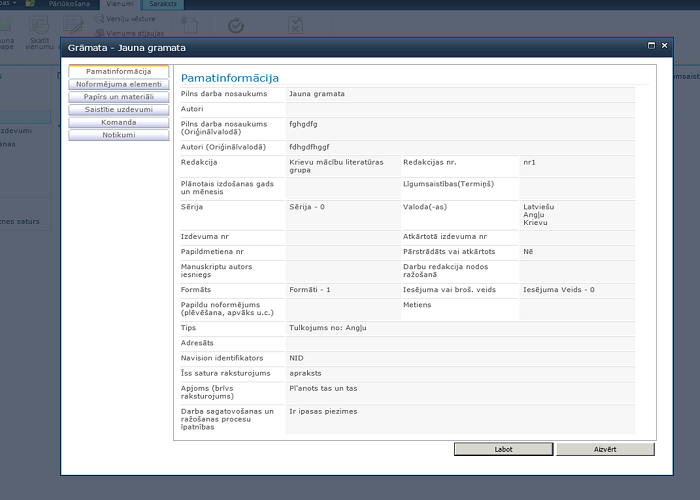Click the 'fdhgdfhggf' original authors value
The image size is (700, 500).
tap(309, 147)
